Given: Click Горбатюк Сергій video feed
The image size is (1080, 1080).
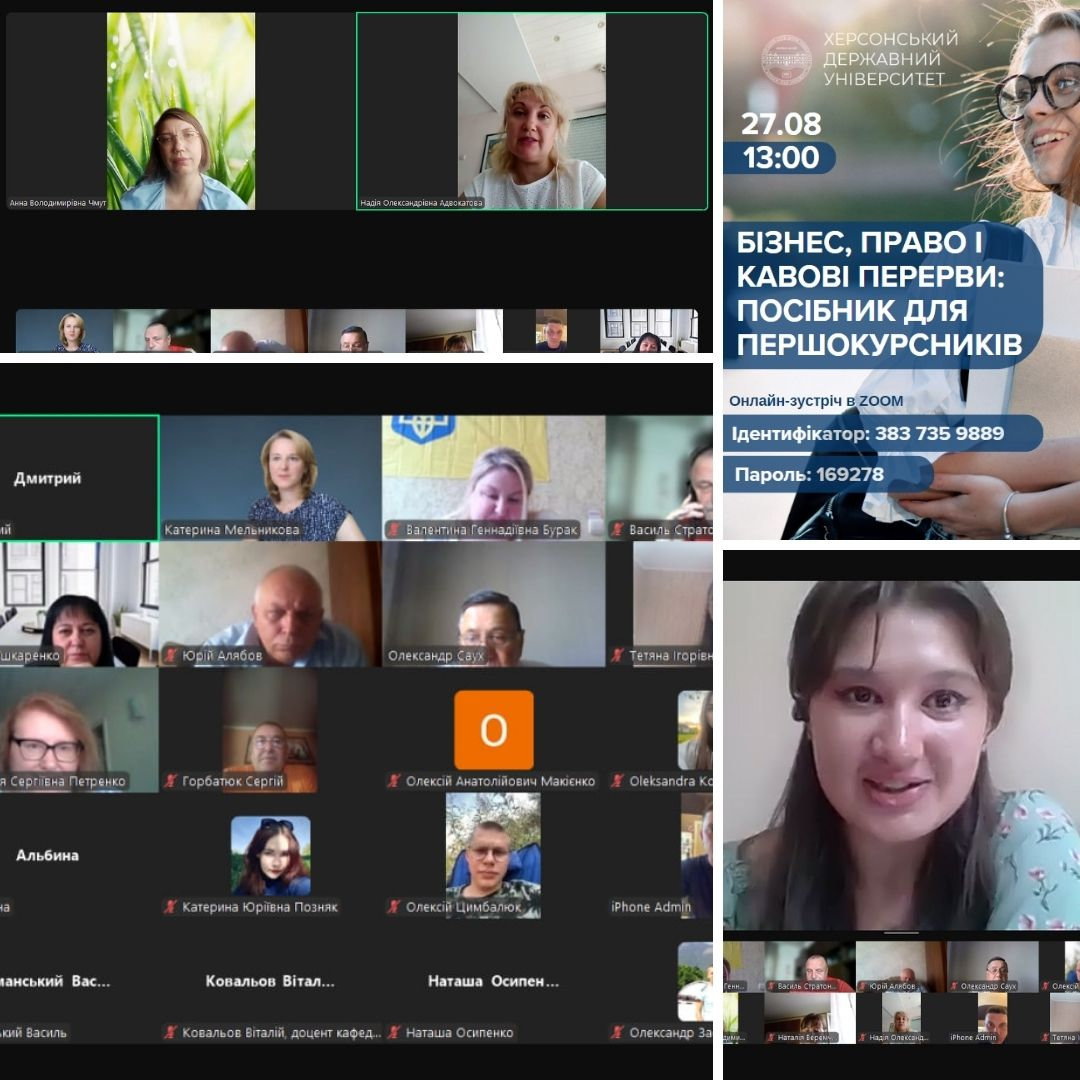Looking at the screenshot, I should tap(270, 730).
